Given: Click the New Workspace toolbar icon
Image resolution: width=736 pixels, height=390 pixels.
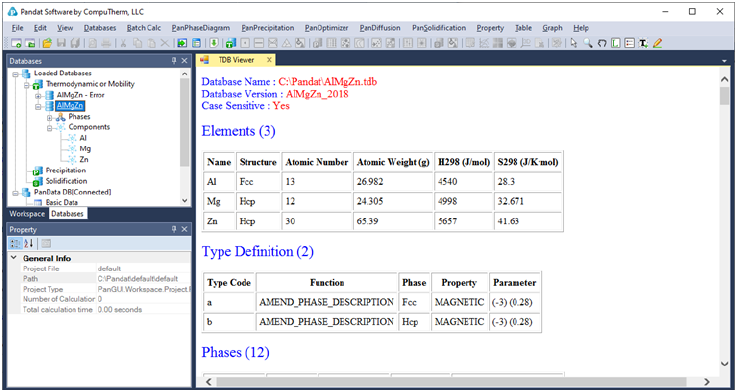Looking at the screenshot, I should (x=16, y=43).
